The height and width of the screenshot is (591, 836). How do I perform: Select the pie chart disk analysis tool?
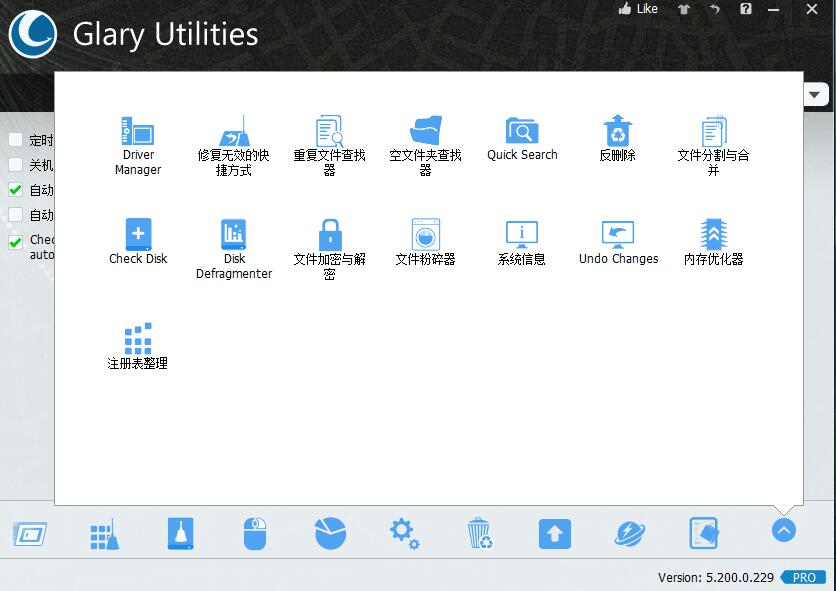pos(329,534)
